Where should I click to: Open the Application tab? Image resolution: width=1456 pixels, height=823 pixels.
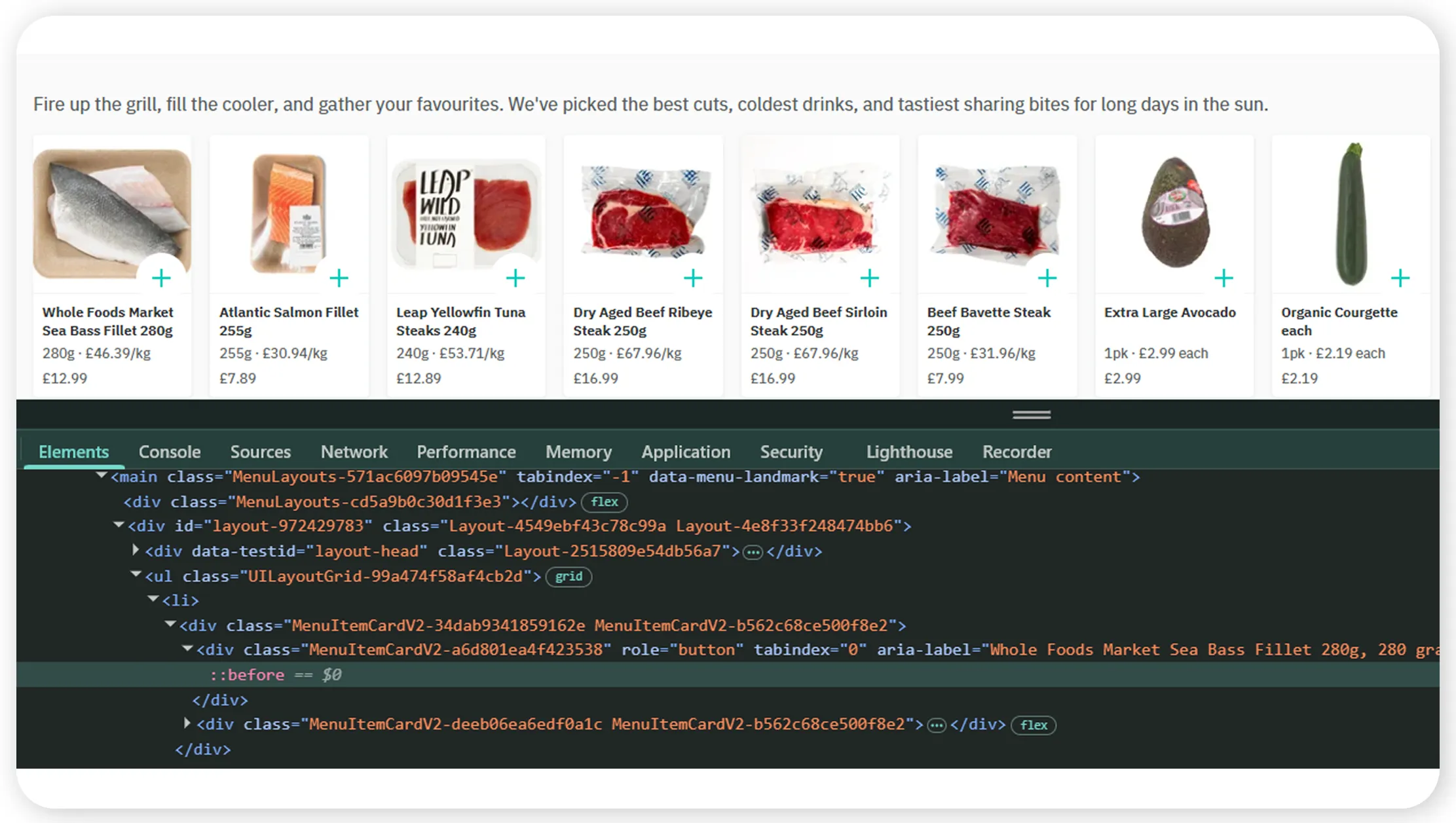(686, 452)
